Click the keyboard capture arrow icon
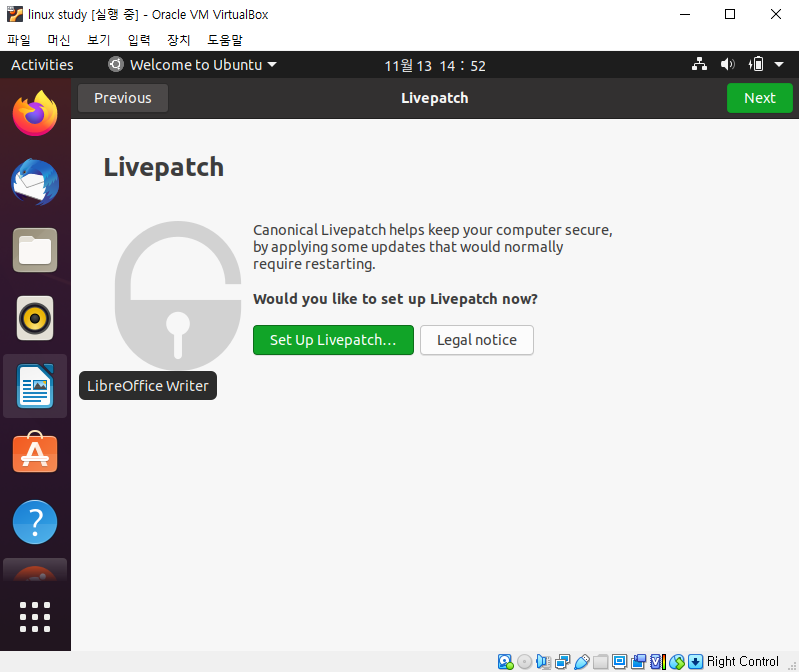799x672 pixels. pyautogui.click(x=696, y=661)
